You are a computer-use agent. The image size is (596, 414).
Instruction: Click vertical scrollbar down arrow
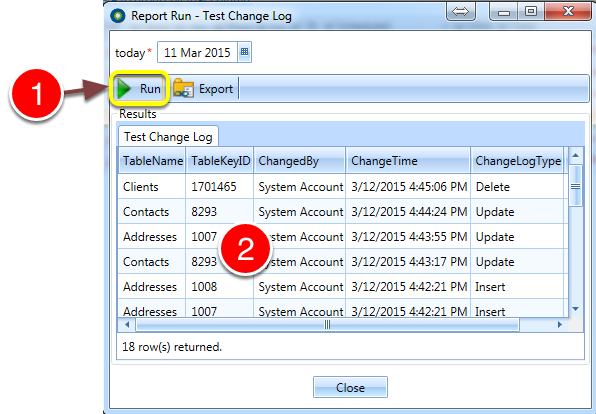click(x=575, y=309)
